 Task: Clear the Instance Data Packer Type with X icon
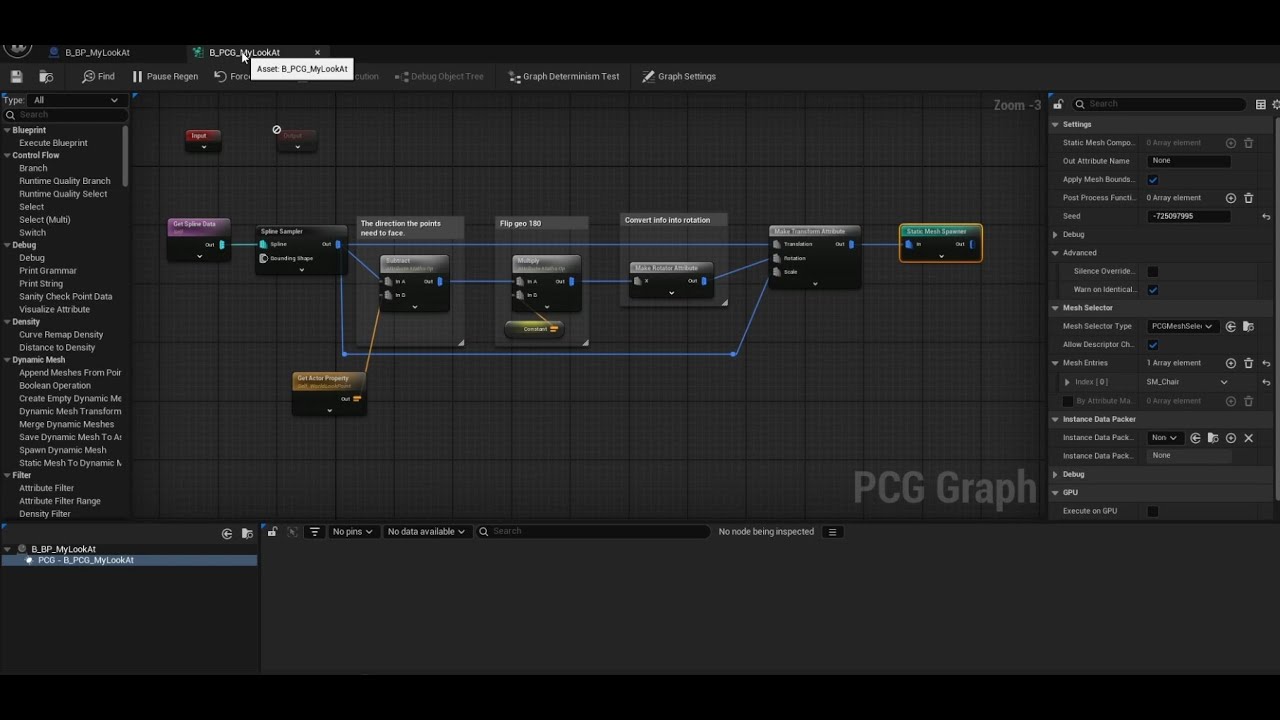point(1248,438)
